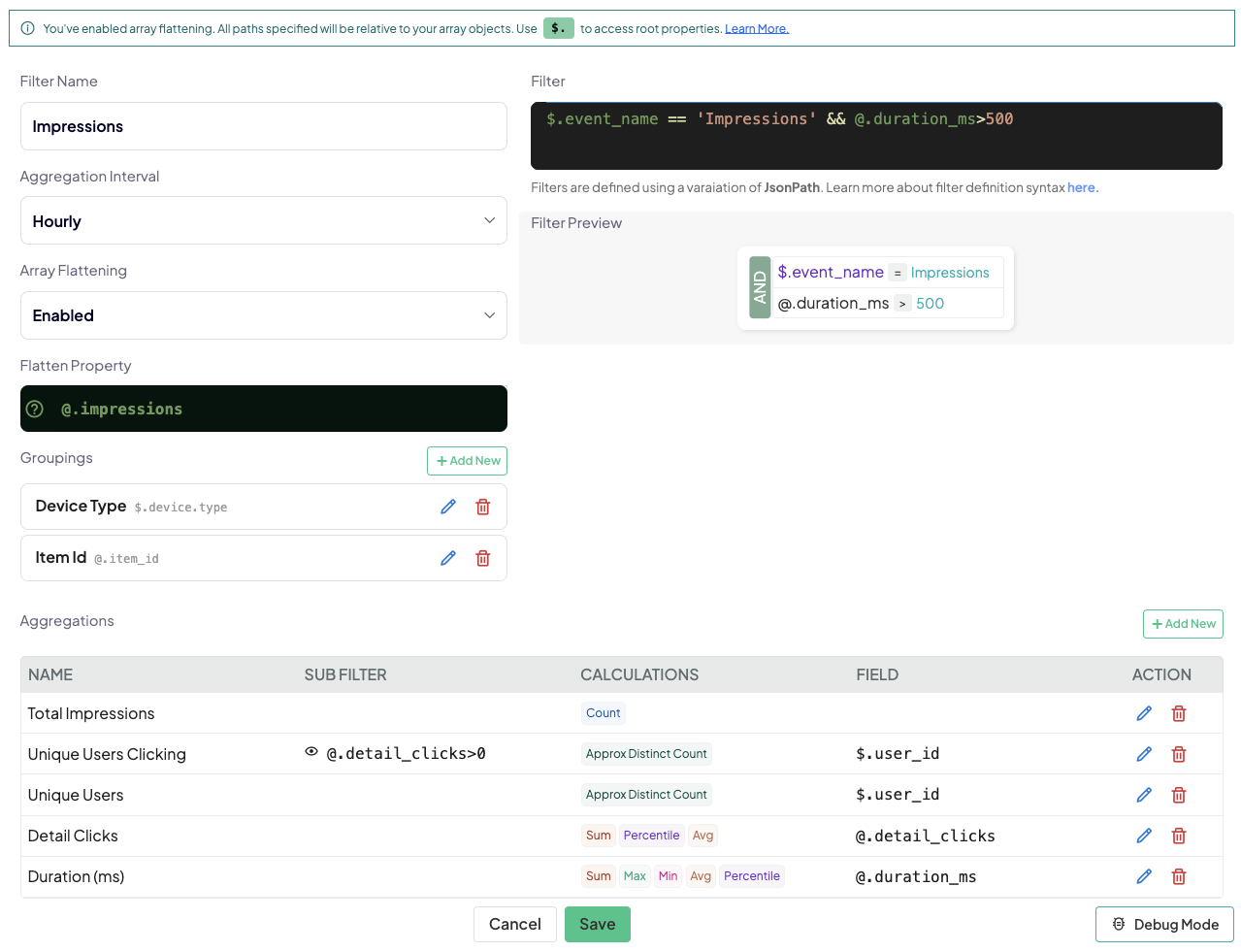Image resolution: width=1241 pixels, height=952 pixels.
Task: Switch to Debug Mode
Action: (x=1163, y=924)
